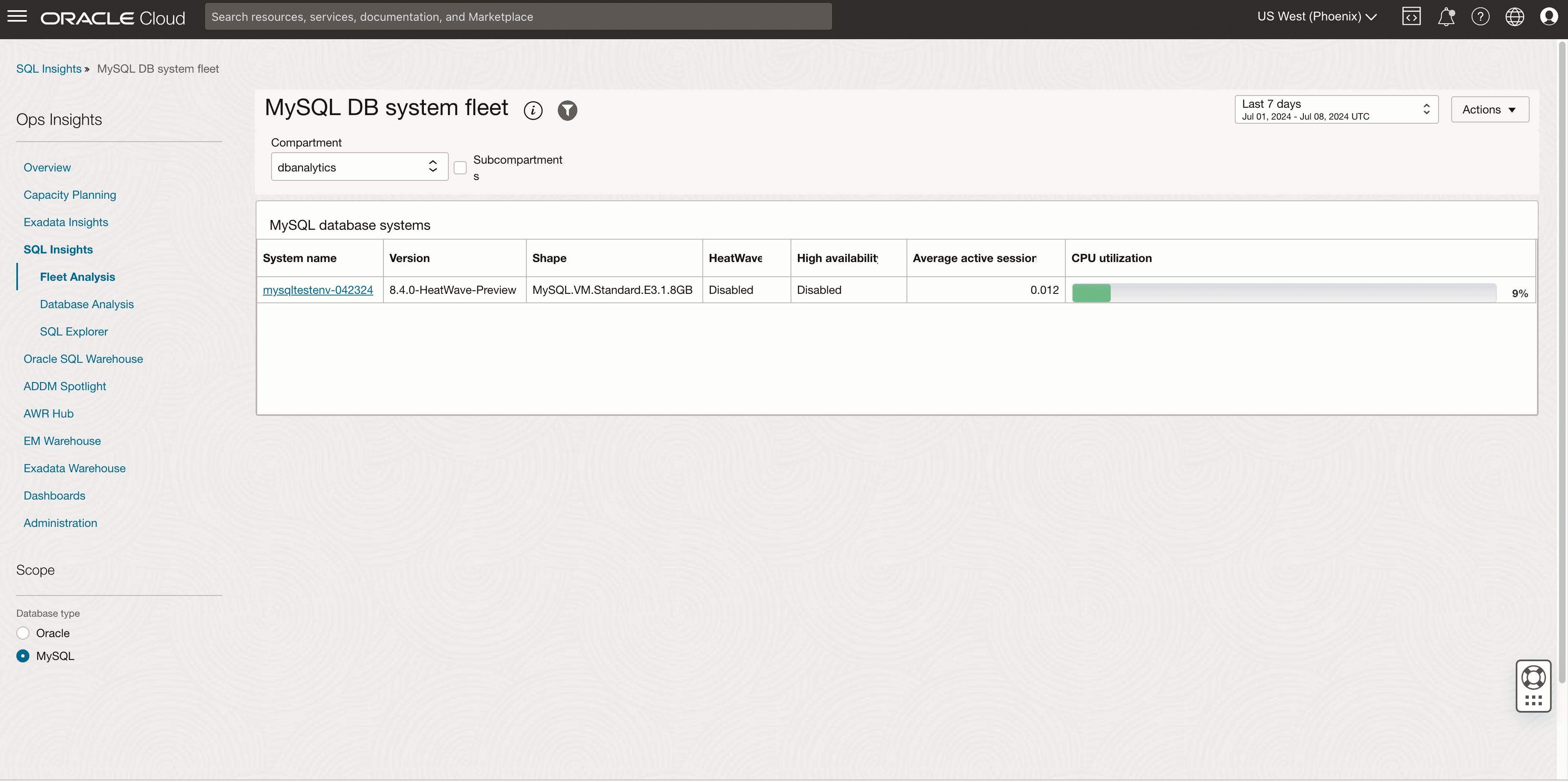The height and width of the screenshot is (782, 1568).
Task: Click the filter icon beside fleet title
Action: (567, 110)
